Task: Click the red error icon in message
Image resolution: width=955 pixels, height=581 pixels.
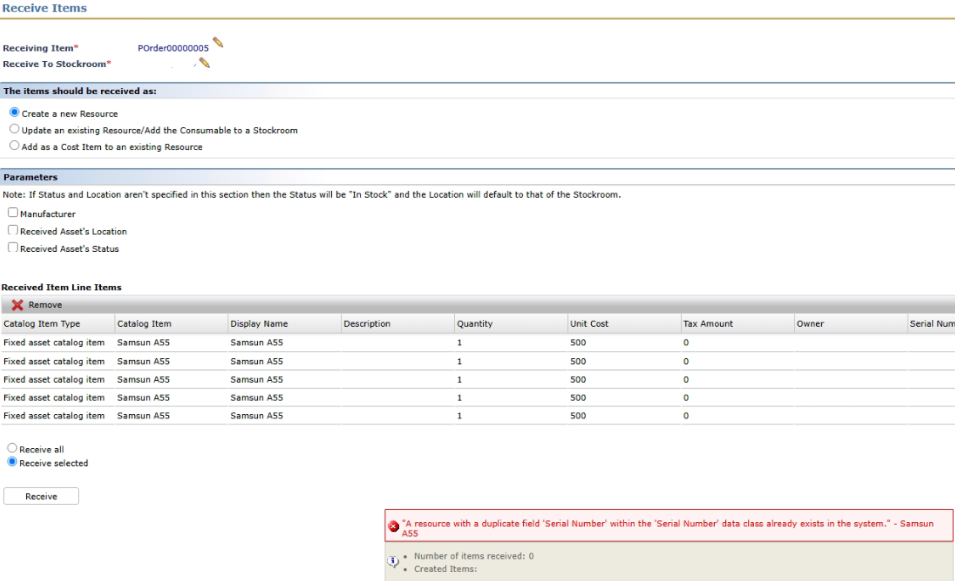Action: (394, 525)
